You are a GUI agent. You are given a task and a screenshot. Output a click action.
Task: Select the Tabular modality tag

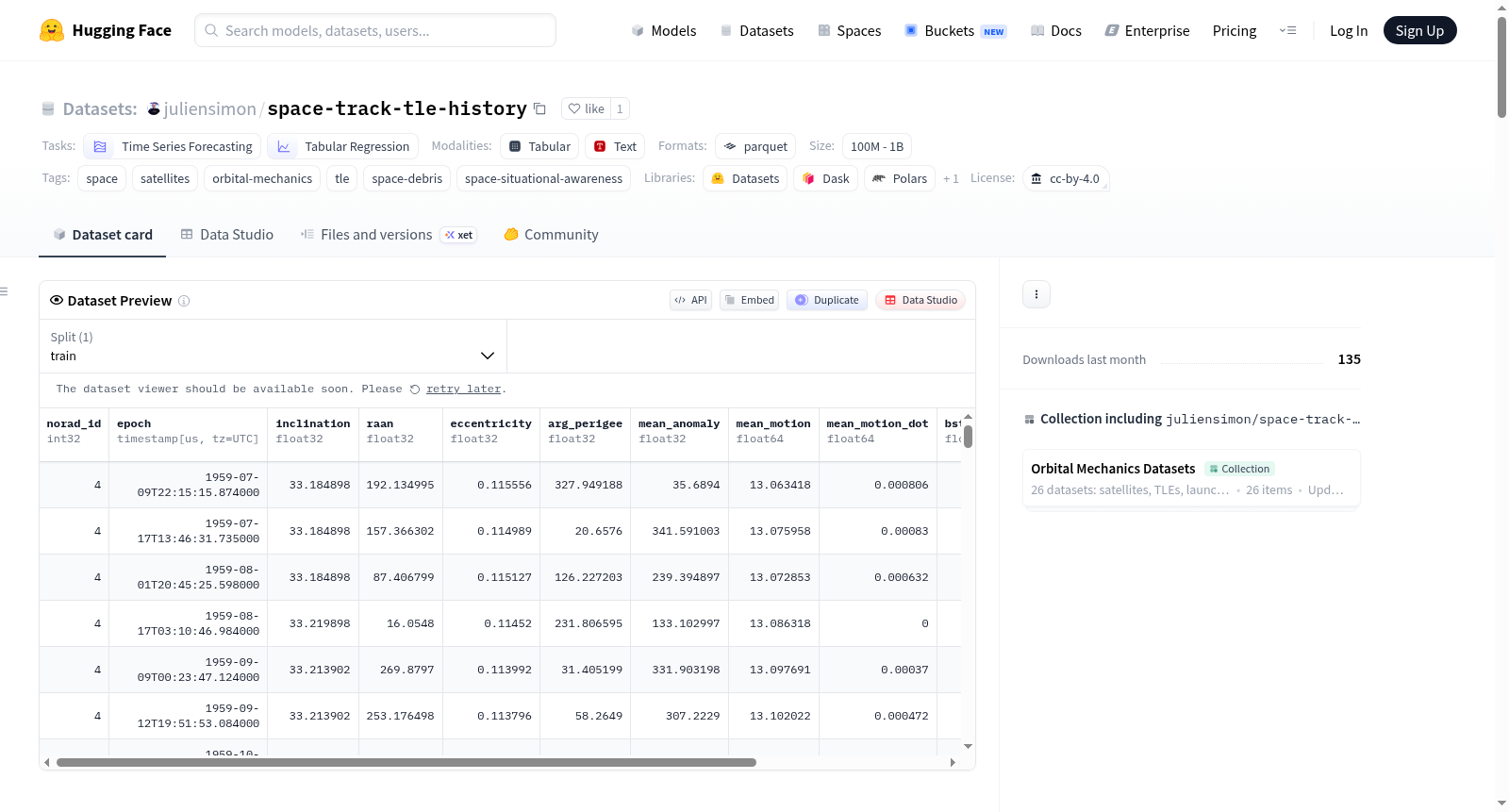click(x=539, y=146)
